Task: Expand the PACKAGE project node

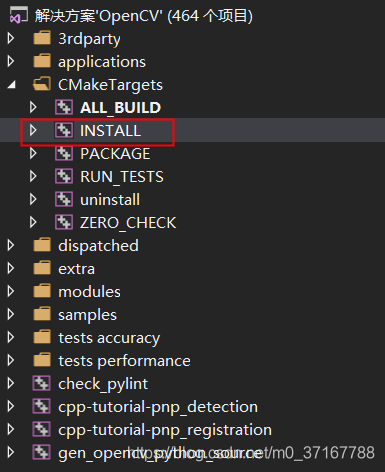Action: point(33,153)
